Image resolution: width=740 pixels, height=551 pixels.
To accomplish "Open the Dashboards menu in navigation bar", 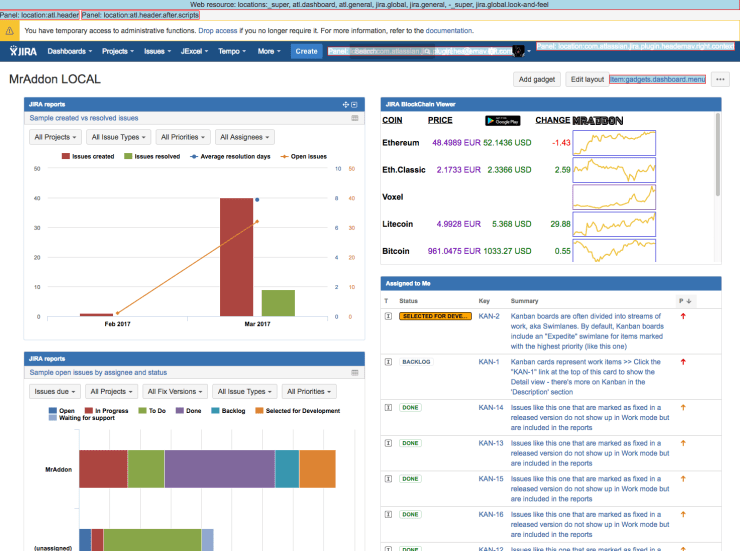I will (70, 51).
